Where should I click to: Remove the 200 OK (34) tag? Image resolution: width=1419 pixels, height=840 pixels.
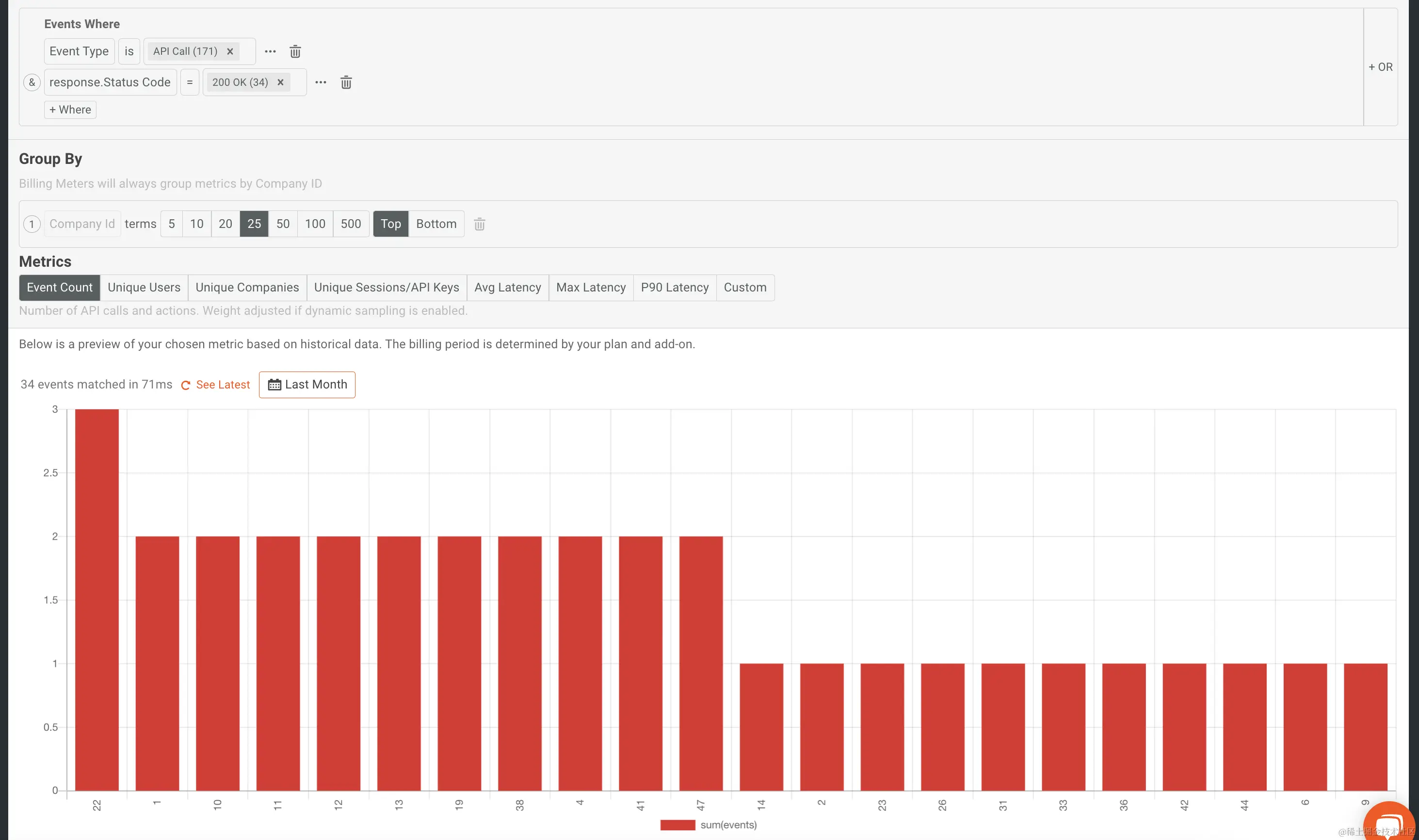coord(280,82)
